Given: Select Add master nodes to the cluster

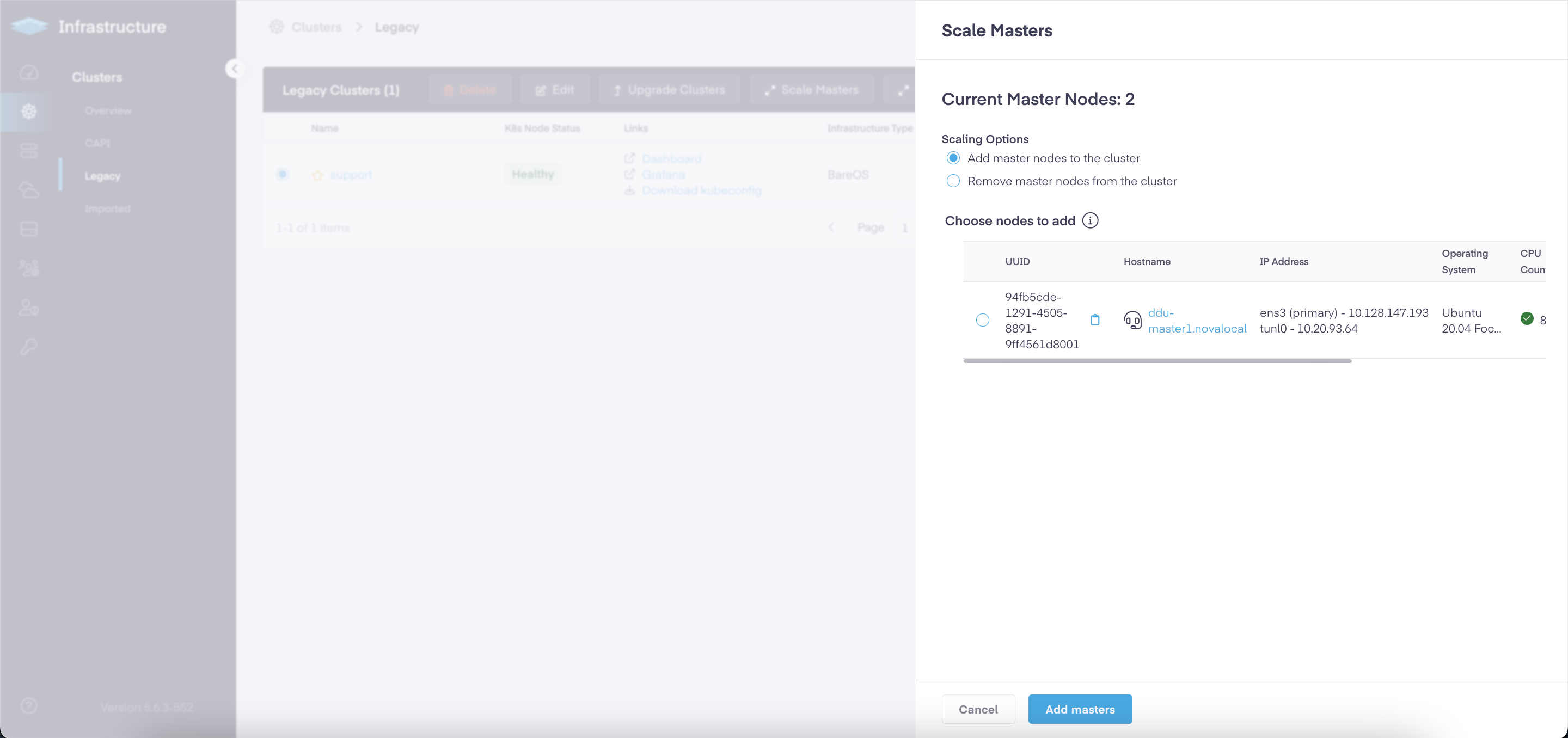Looking at the screenshot, I should 953,158.
